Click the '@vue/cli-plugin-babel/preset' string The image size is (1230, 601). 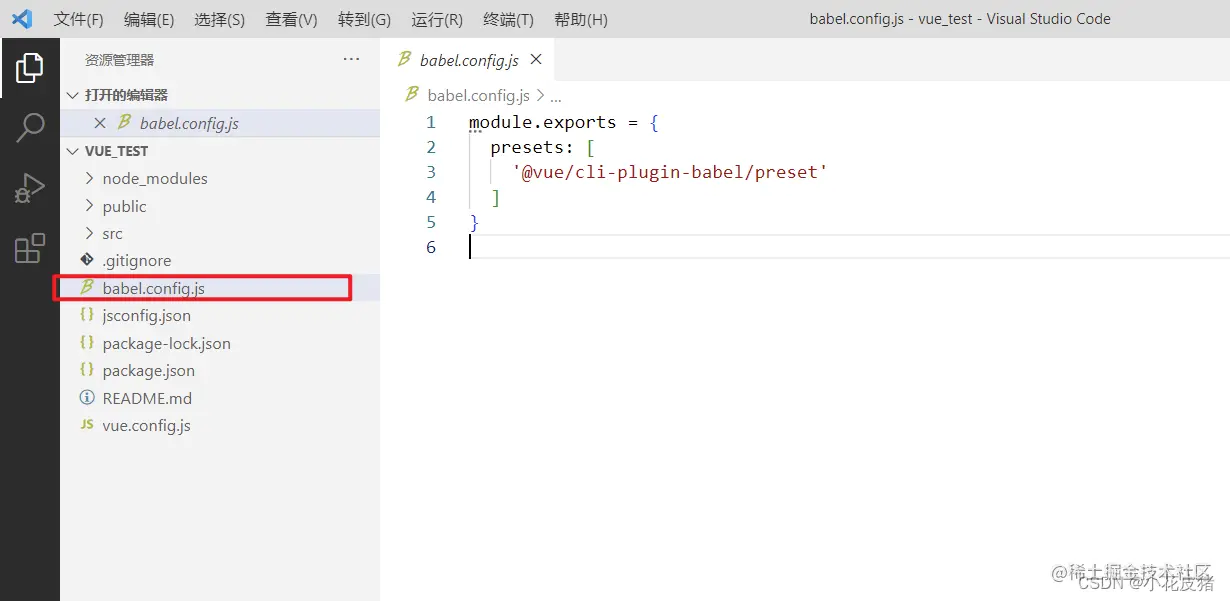click(x=670, y=172)
